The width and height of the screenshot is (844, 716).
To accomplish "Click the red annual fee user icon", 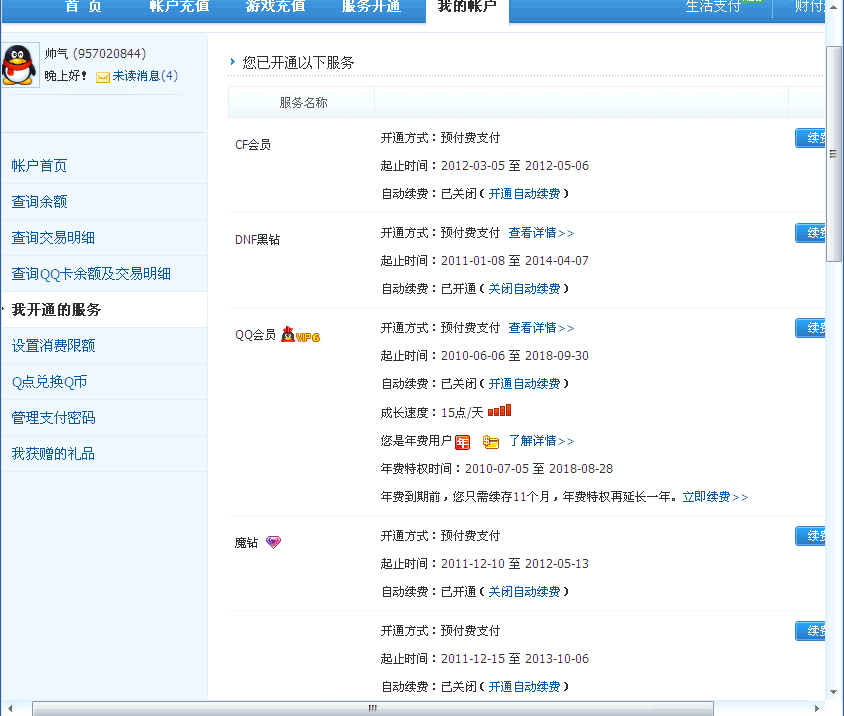I will [462, 443].
